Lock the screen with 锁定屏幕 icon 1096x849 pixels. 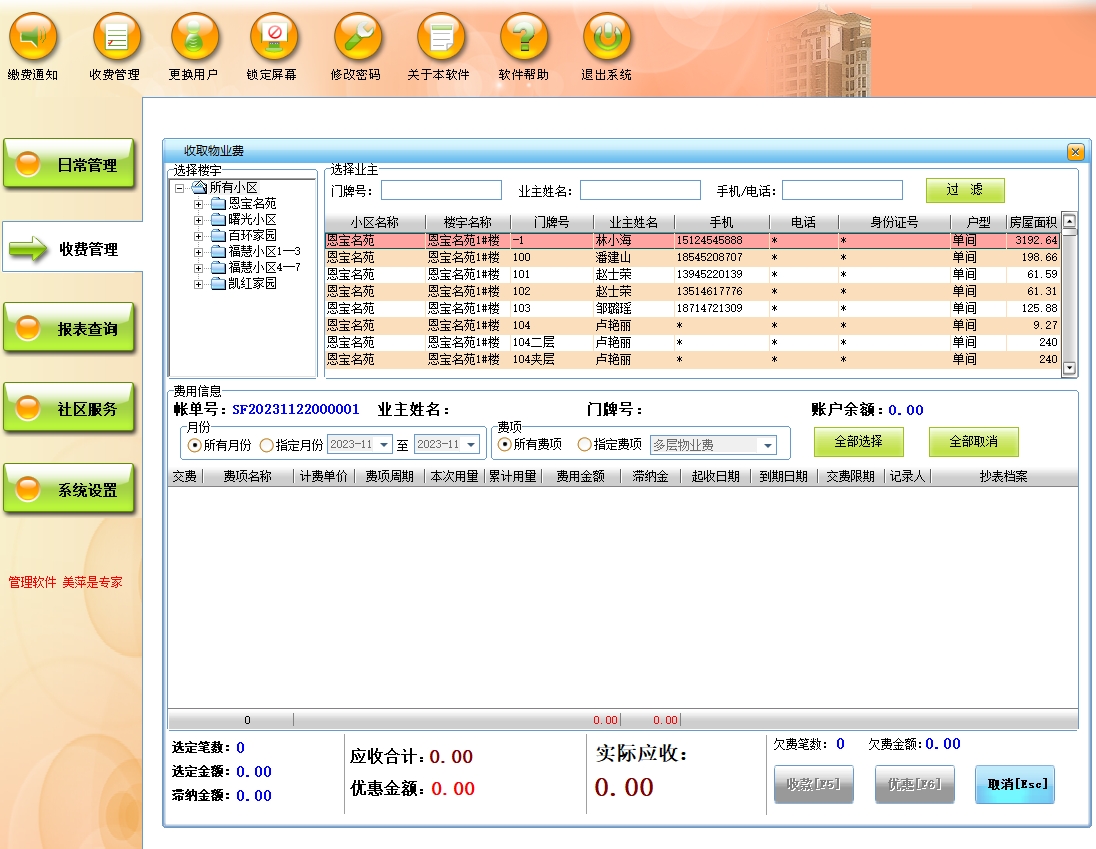pyautogui.click(x=273, y=39)
